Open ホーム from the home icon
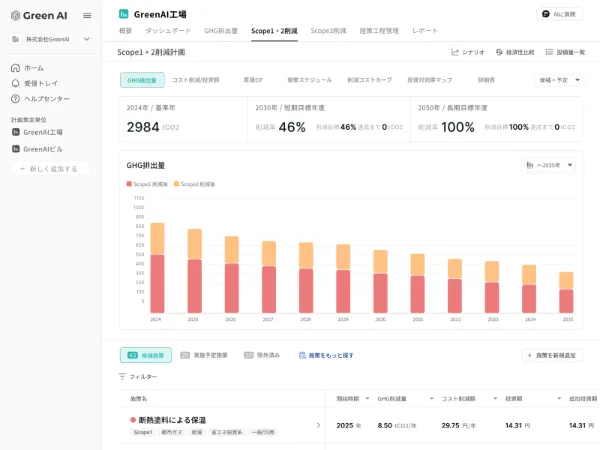 click(x=16, y=68)
